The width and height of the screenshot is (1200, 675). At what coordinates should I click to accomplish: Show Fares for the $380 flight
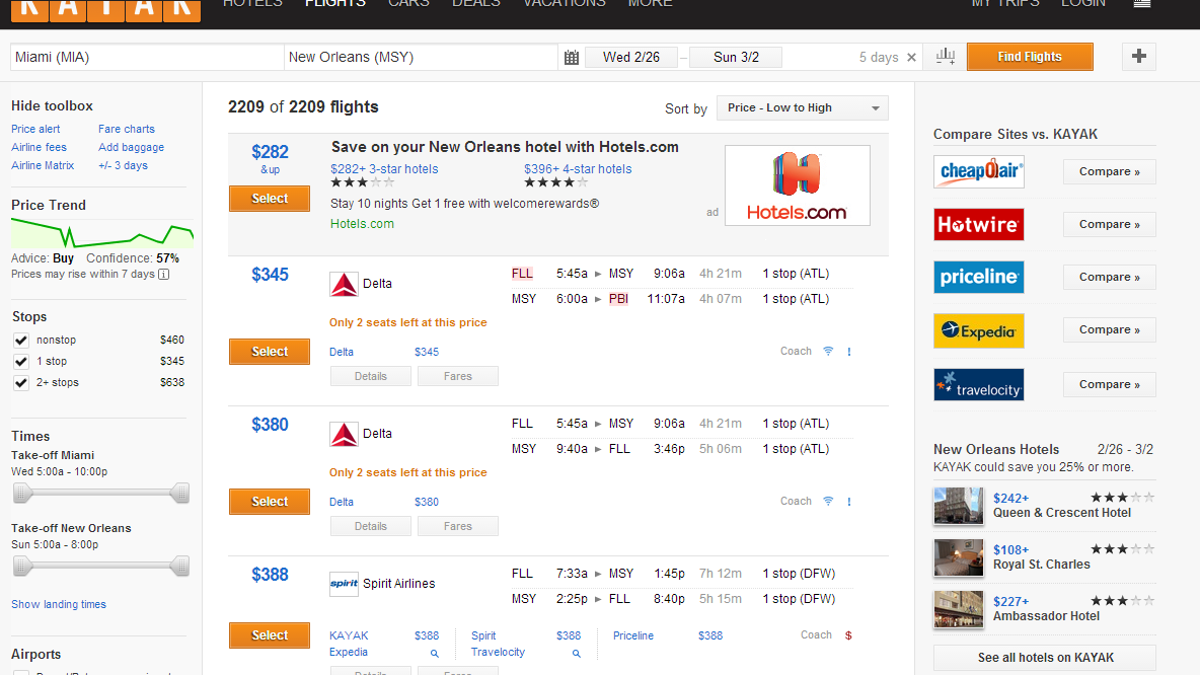[458, 526]
